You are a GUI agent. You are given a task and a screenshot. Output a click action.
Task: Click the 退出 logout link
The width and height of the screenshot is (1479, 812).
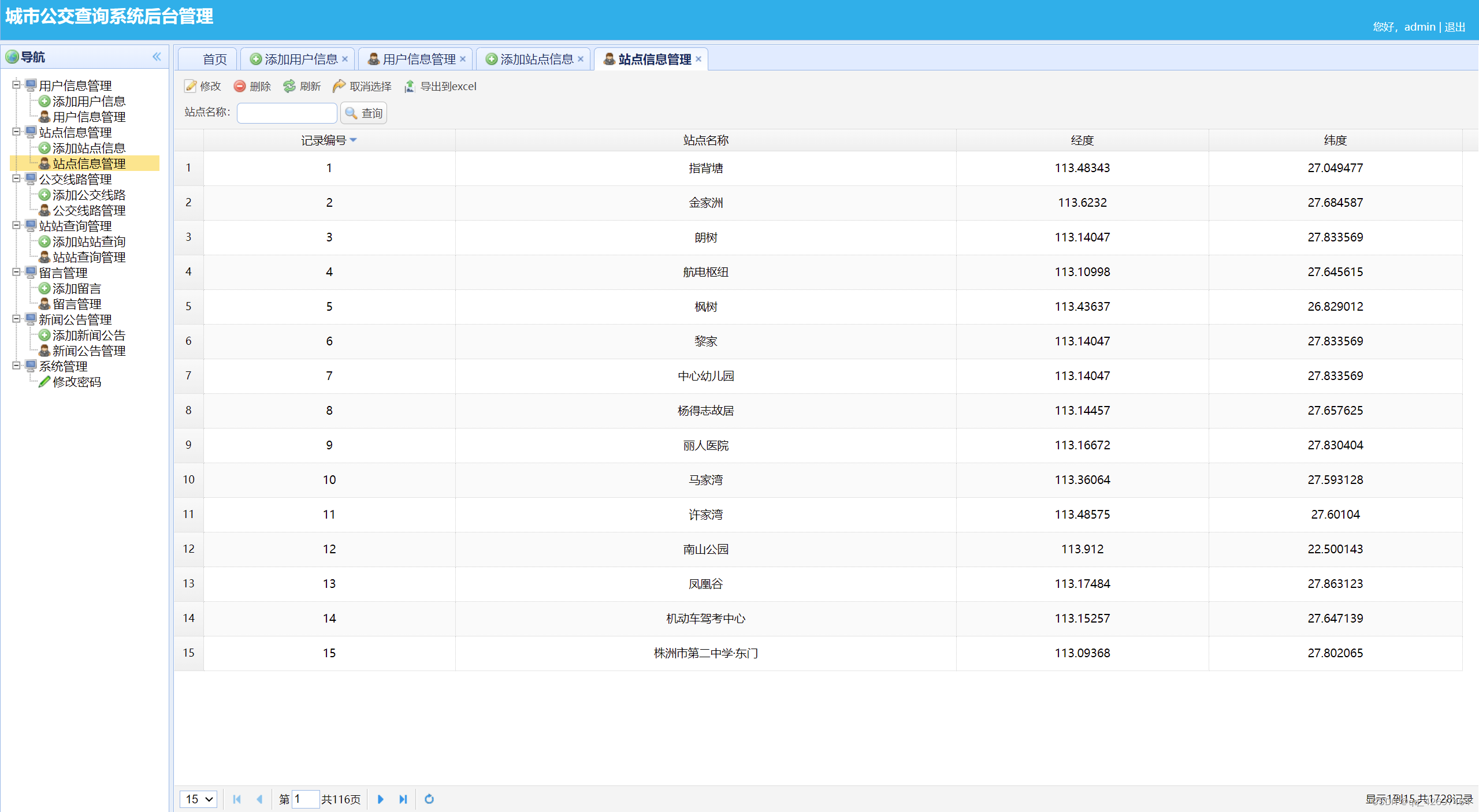coord(1455,27)
